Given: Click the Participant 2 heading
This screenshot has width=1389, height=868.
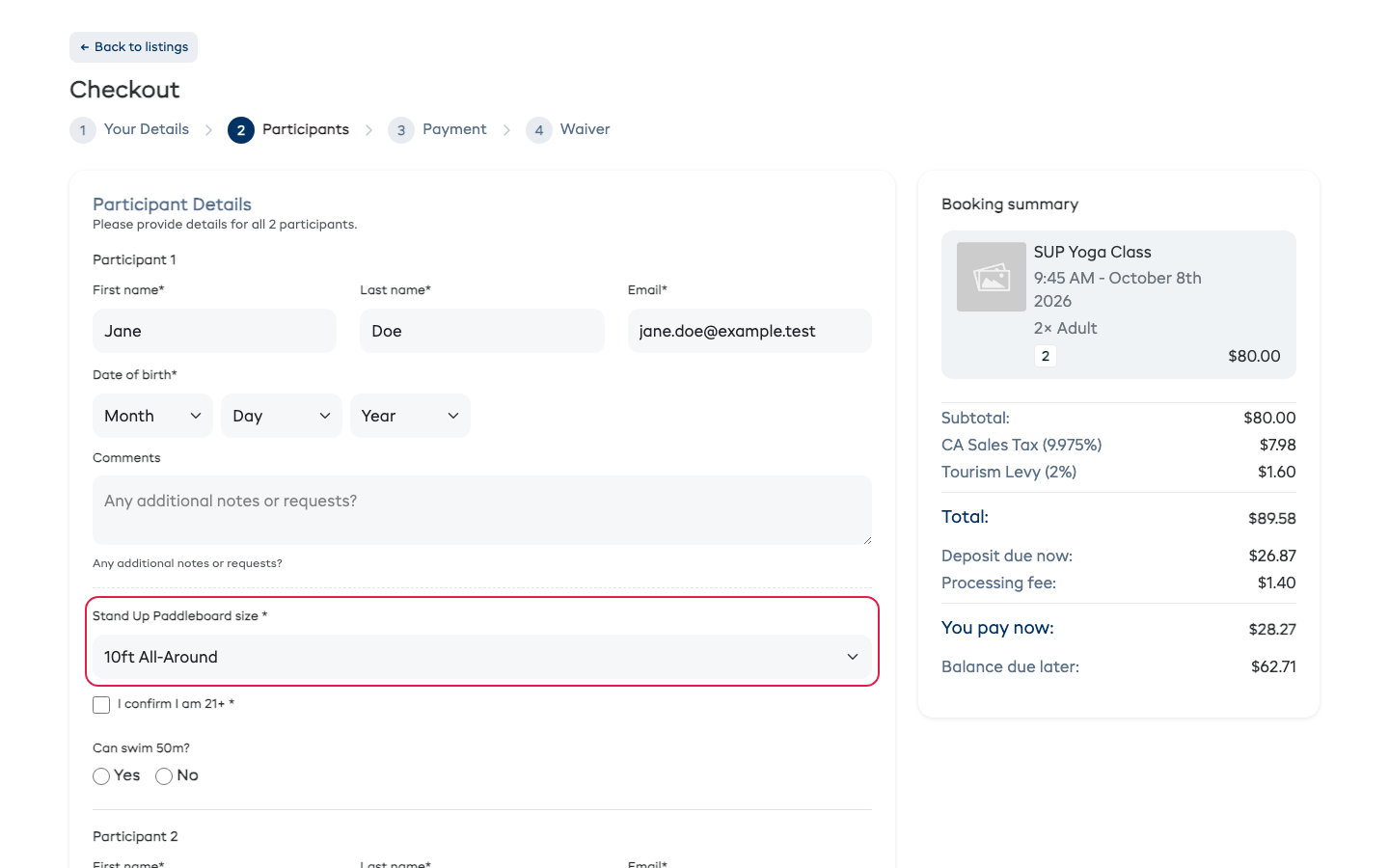Looking at the screenshot, I should (135, 836).
